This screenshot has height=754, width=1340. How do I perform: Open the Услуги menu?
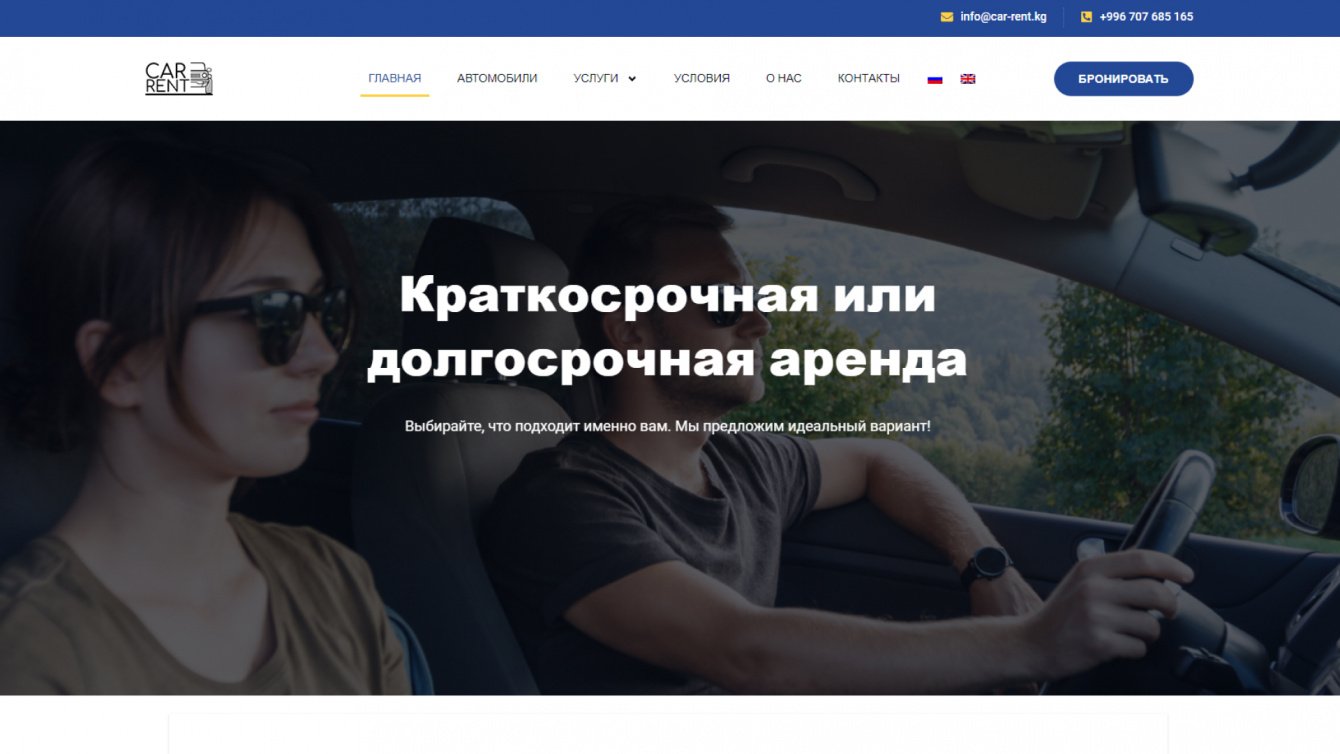(x=596, y=78)
